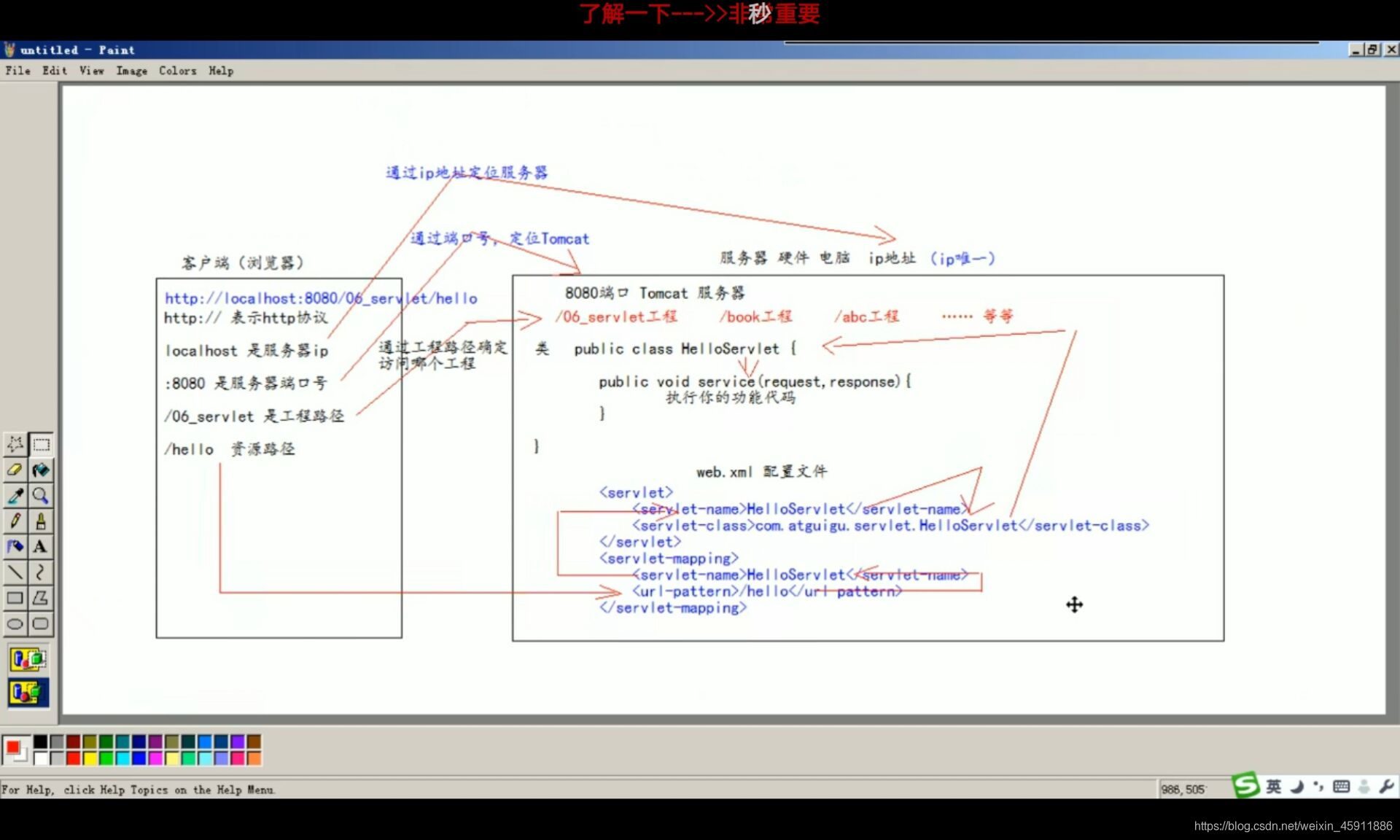Open the IME wrench settings icon
1400x840 pixels.
point(1386,786)
